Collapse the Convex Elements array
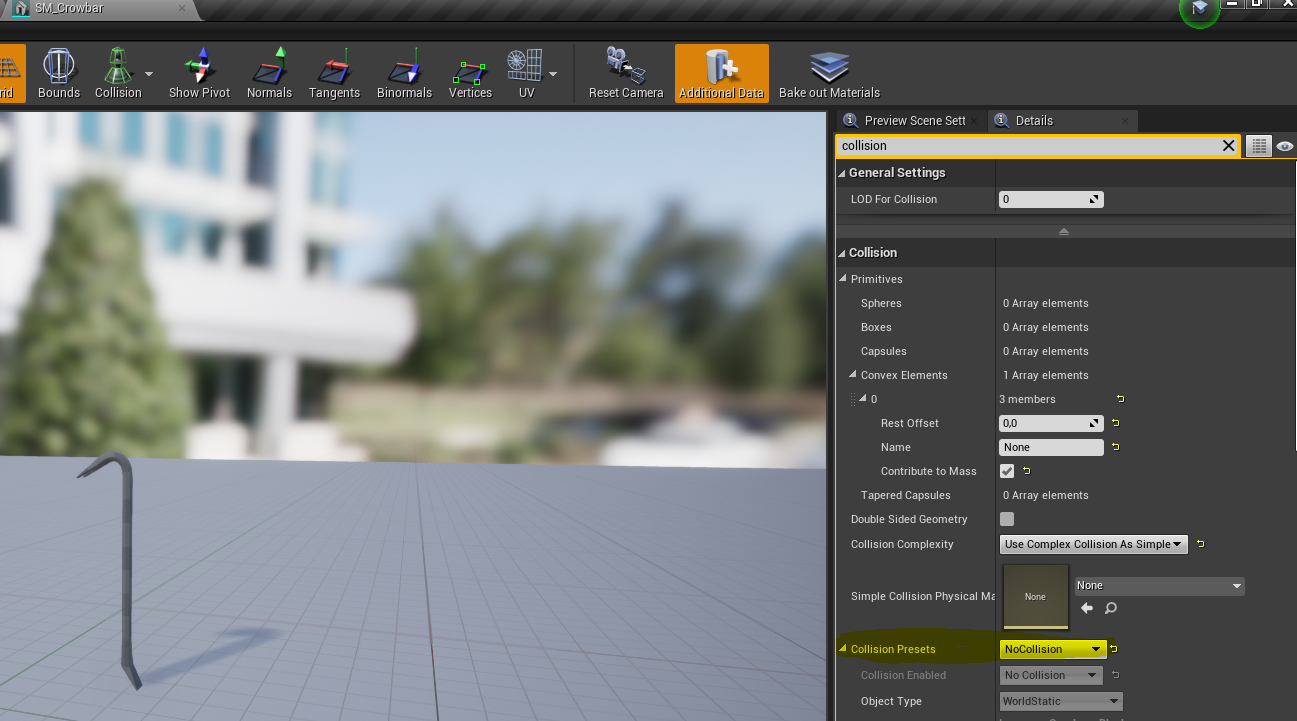This screenshot has height=721, width=1297. coord(855,375)
